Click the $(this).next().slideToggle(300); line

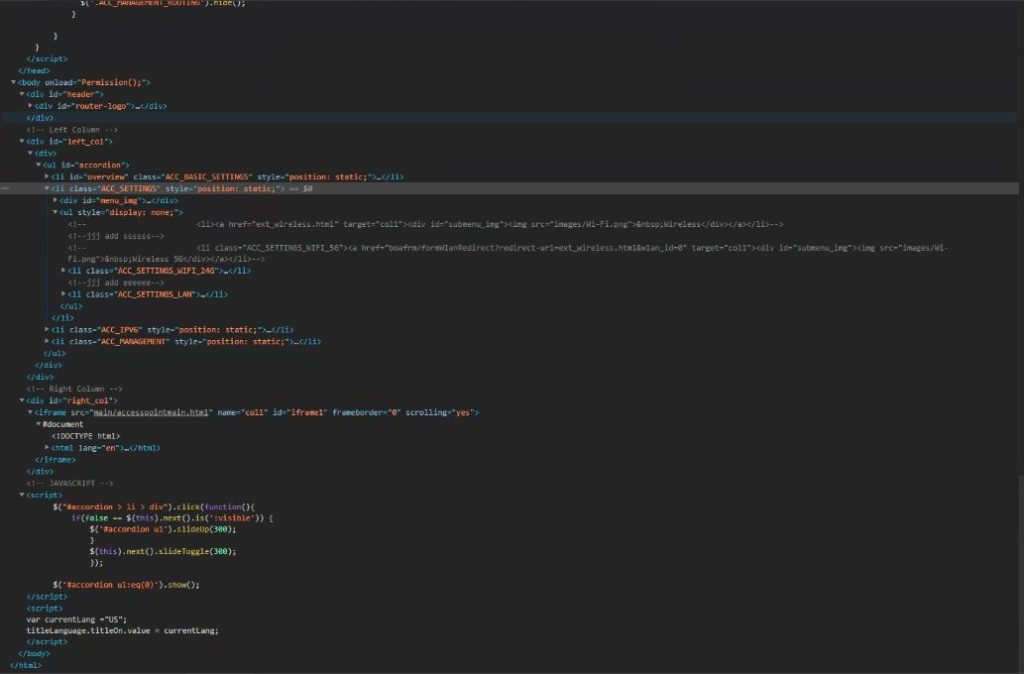tap(163, 552)
